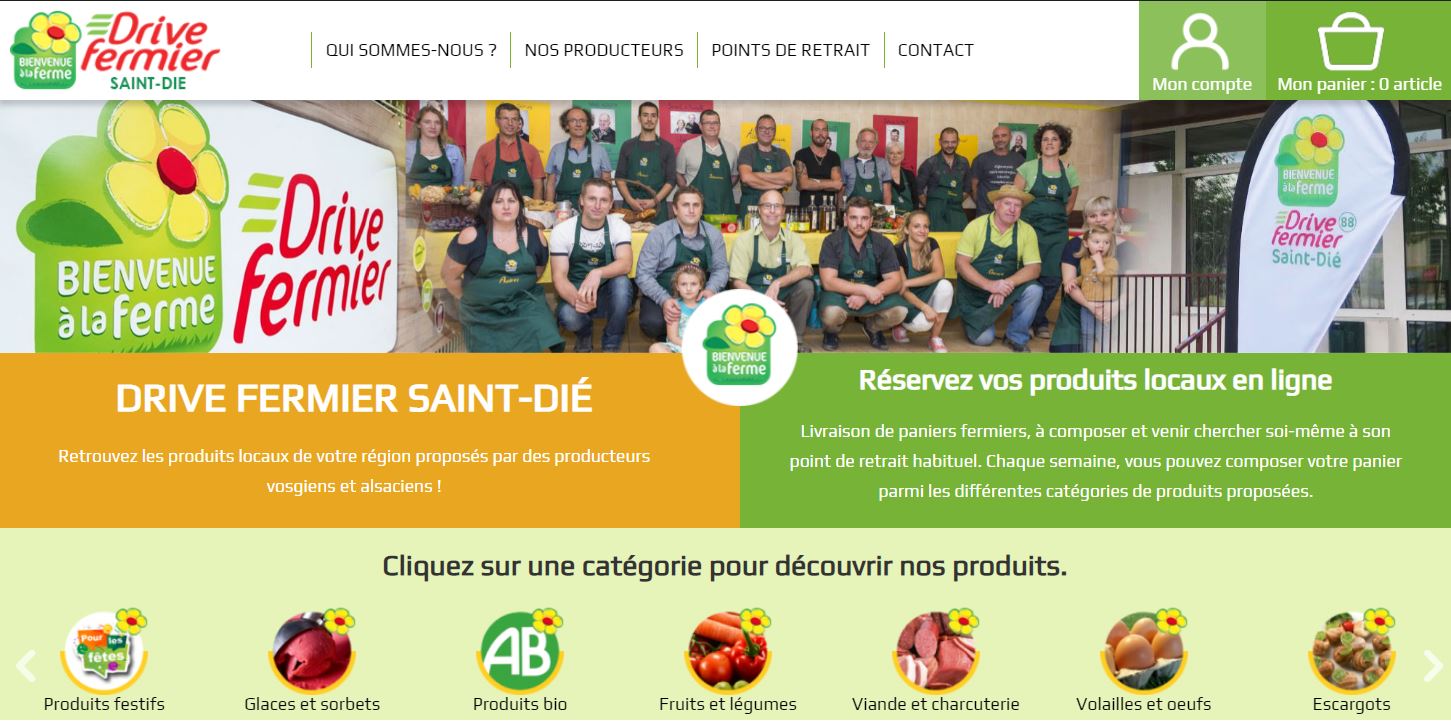This screenshot has height=723, width=1451.
Task: Click the Viande et charcuterie text label
Action: [x=936, y=704]
